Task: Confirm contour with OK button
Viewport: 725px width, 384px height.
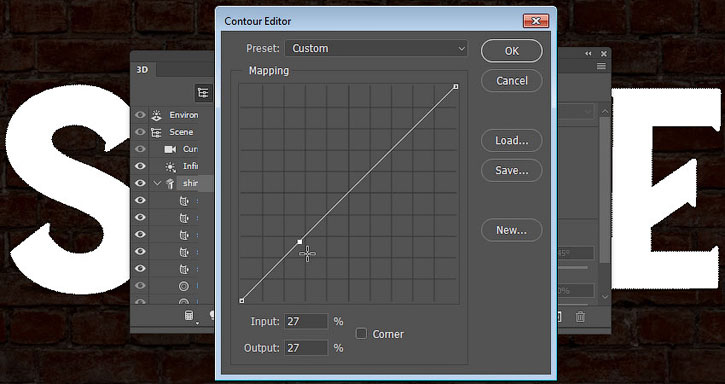Action: [511, 51]
